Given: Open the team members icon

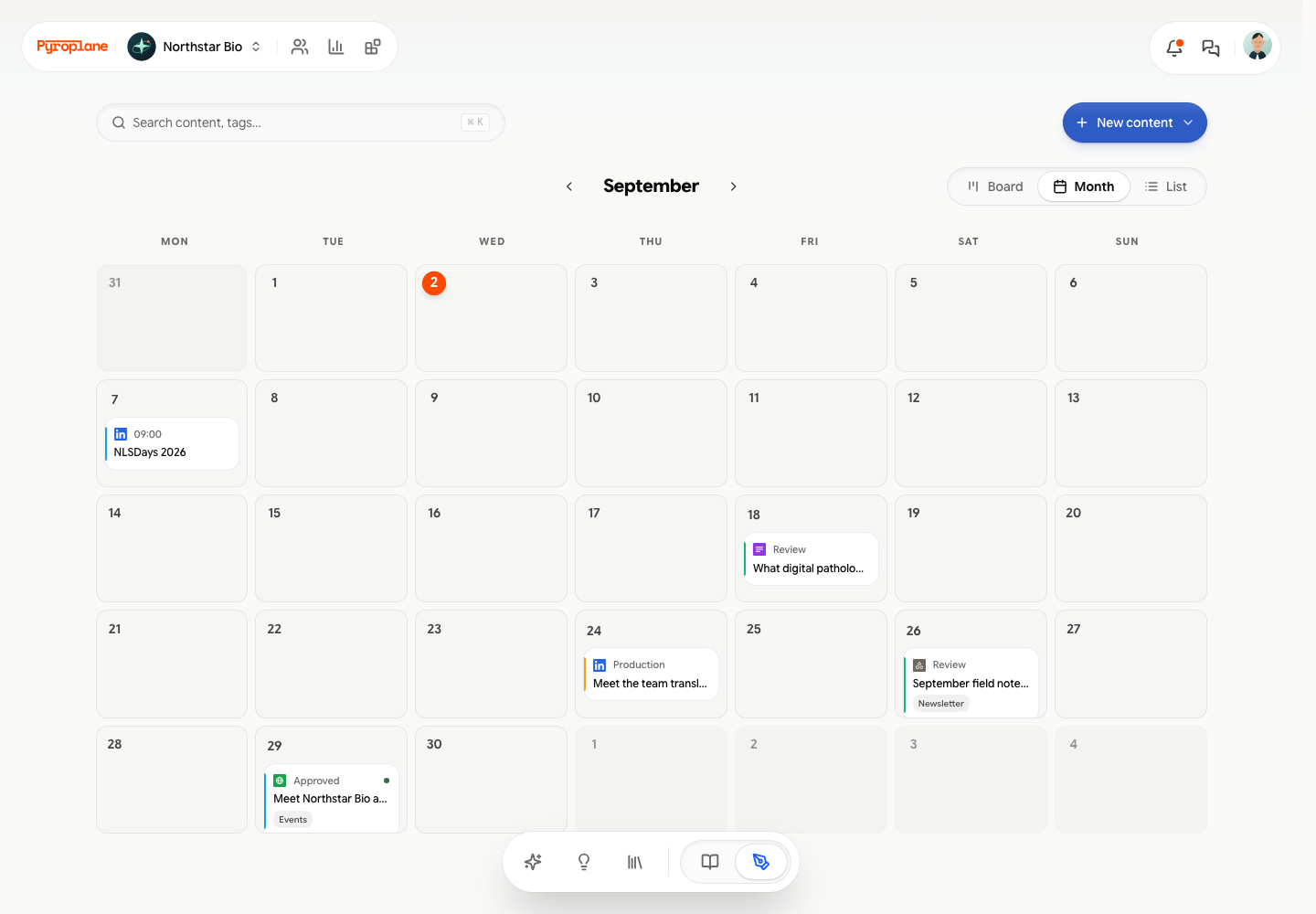Looking at the screenshot, I should (x=300, y=47).
